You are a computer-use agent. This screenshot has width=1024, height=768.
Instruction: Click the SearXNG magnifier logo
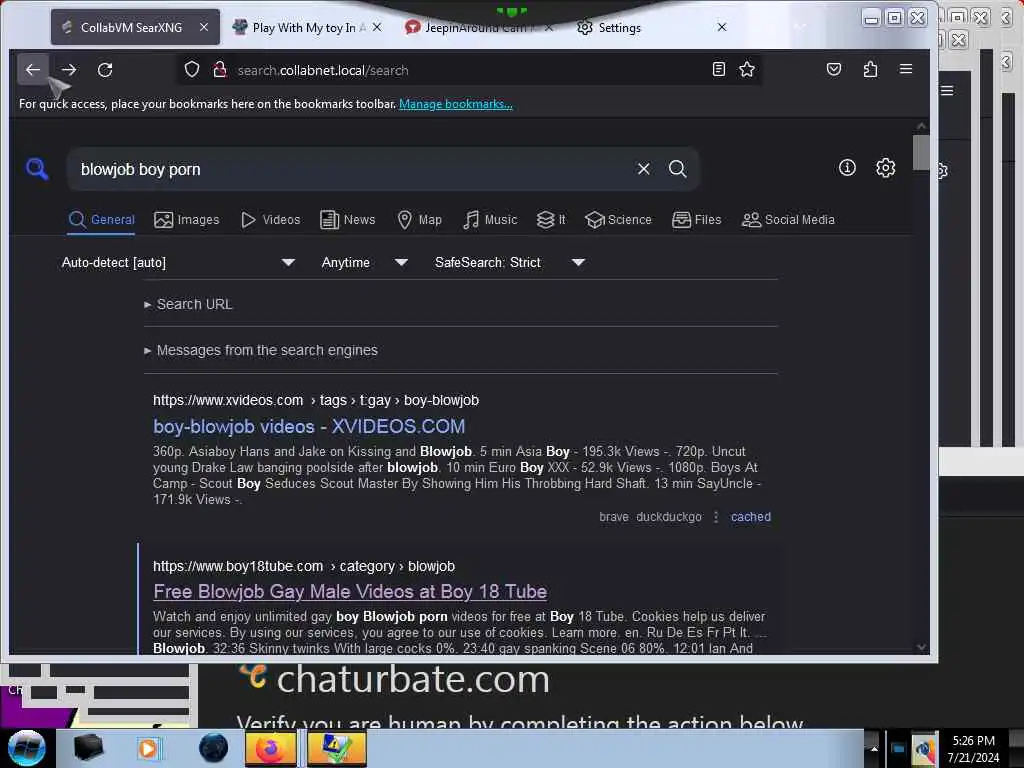click(x=37, y=168)
